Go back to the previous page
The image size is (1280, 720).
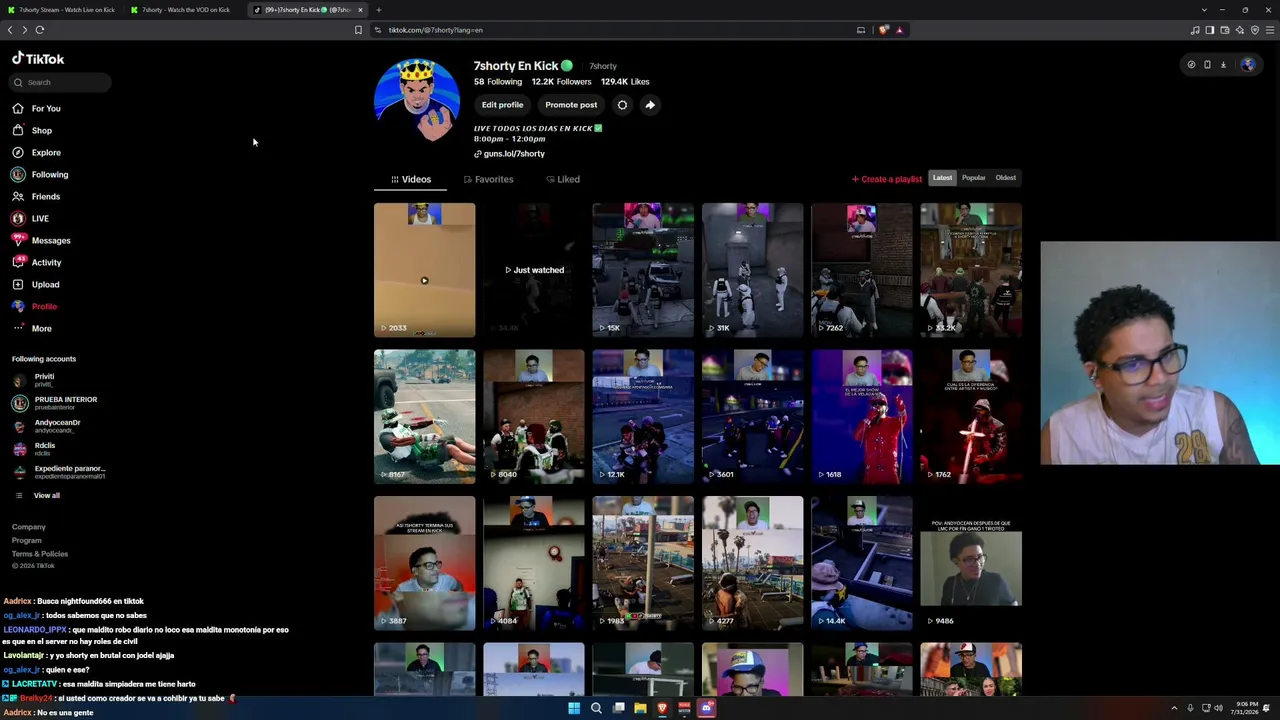click(x=10, y=30)
